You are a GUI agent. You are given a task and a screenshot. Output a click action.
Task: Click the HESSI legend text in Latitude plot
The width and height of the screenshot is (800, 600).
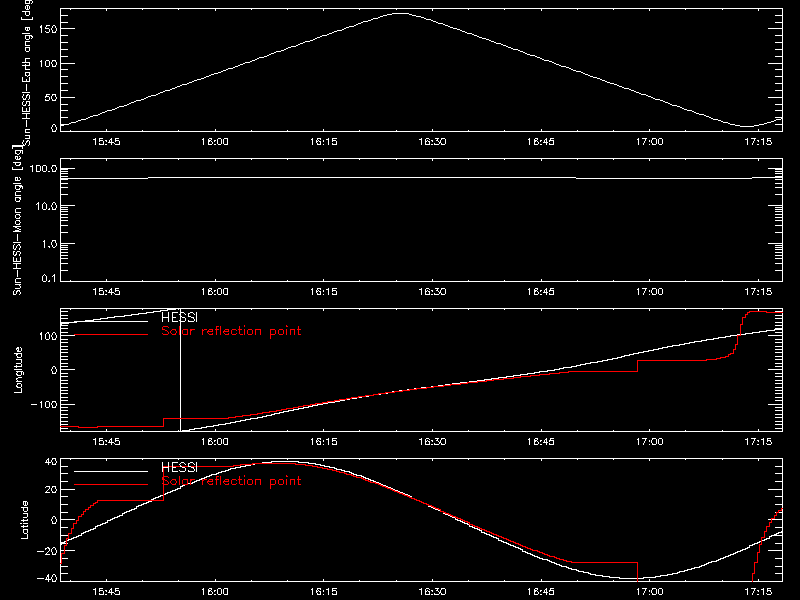tap(179, 467)
